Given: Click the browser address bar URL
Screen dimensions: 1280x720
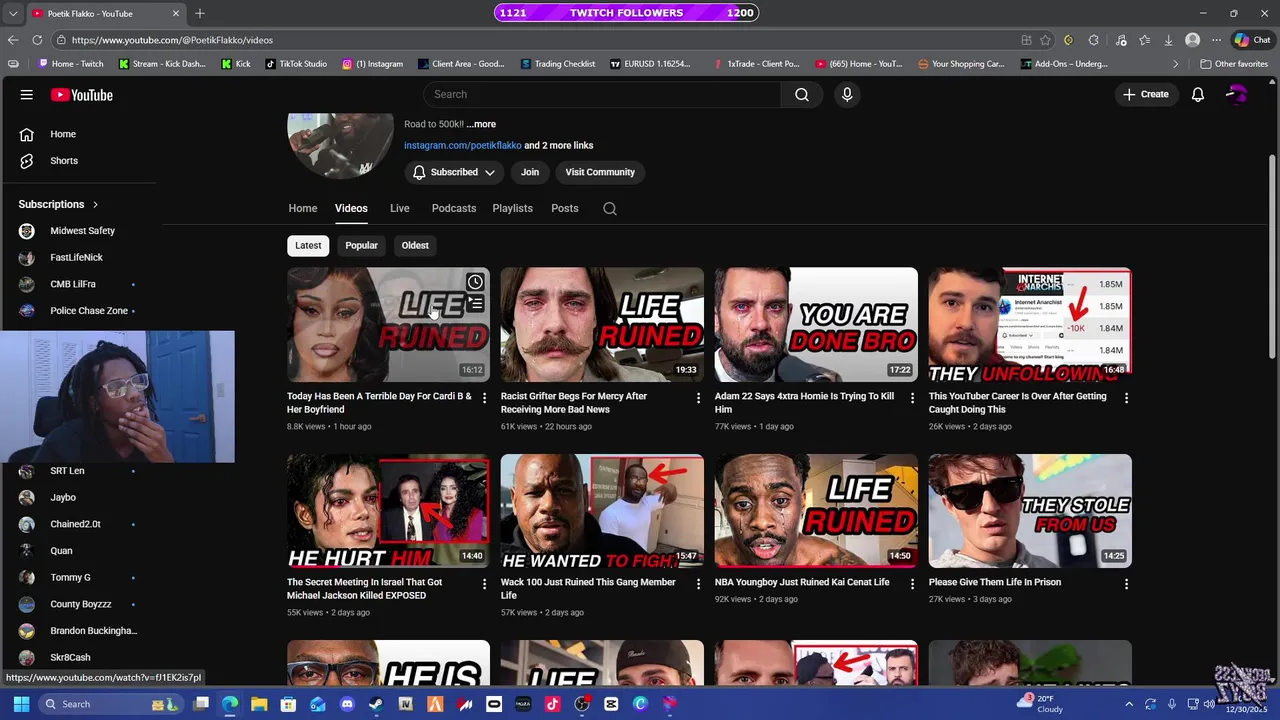Looking at the screenshot, I should pos(172,40).
